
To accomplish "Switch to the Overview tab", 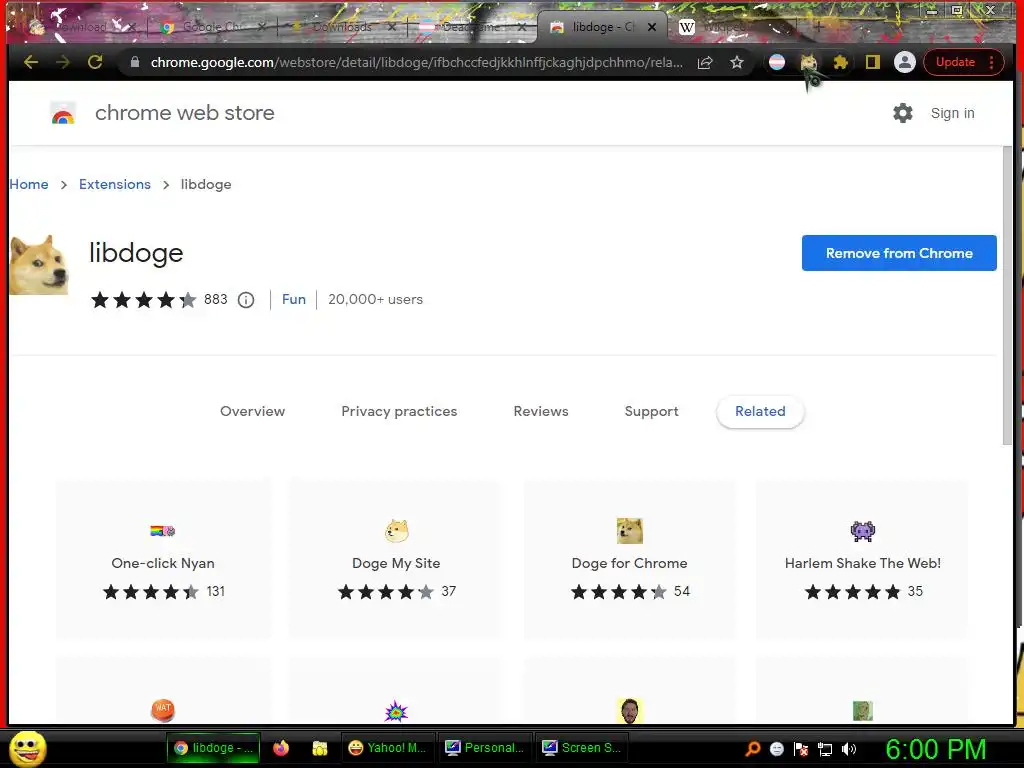I will coord(253,411).
